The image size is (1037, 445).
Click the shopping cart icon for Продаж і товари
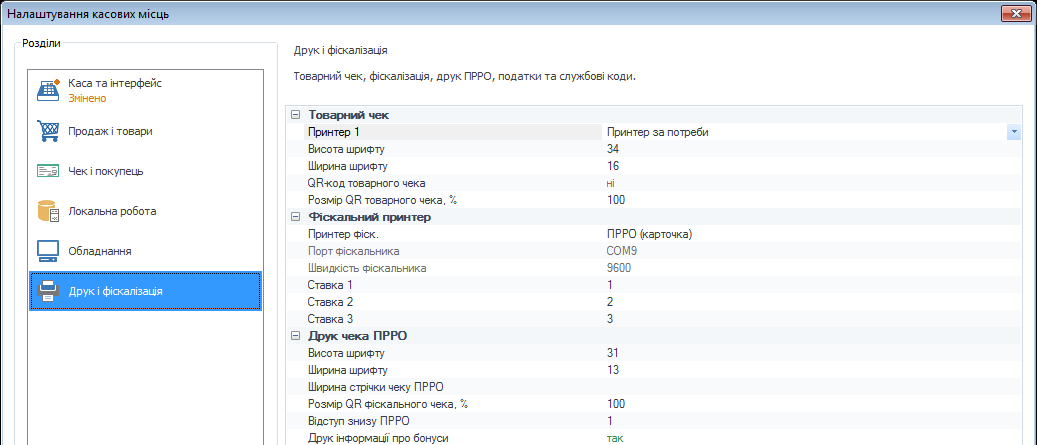tap(48, 131)
